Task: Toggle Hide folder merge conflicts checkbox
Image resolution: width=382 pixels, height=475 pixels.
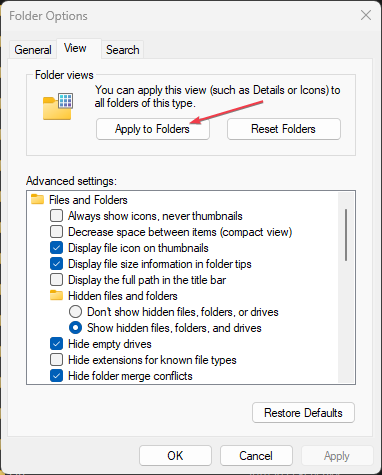Action: tap(56, 376)
